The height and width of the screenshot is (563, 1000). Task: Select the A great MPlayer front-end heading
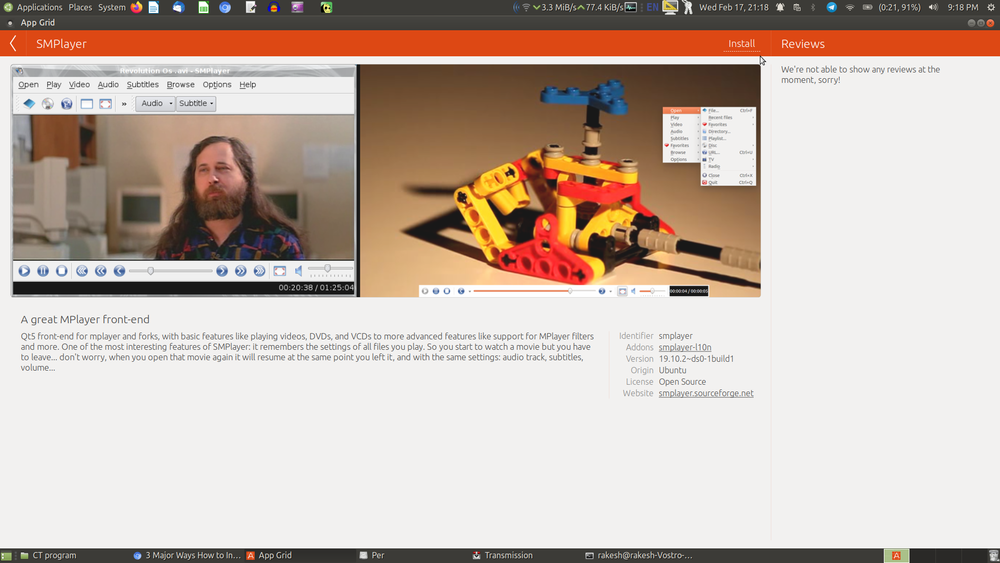pos(85,319)
